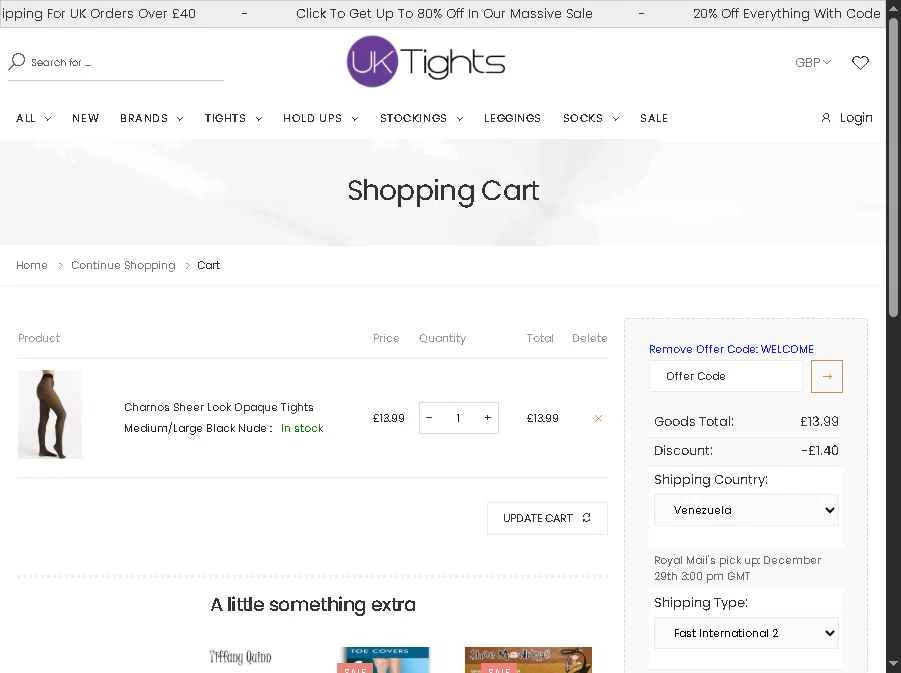Click the Login link

click(856, 118)
